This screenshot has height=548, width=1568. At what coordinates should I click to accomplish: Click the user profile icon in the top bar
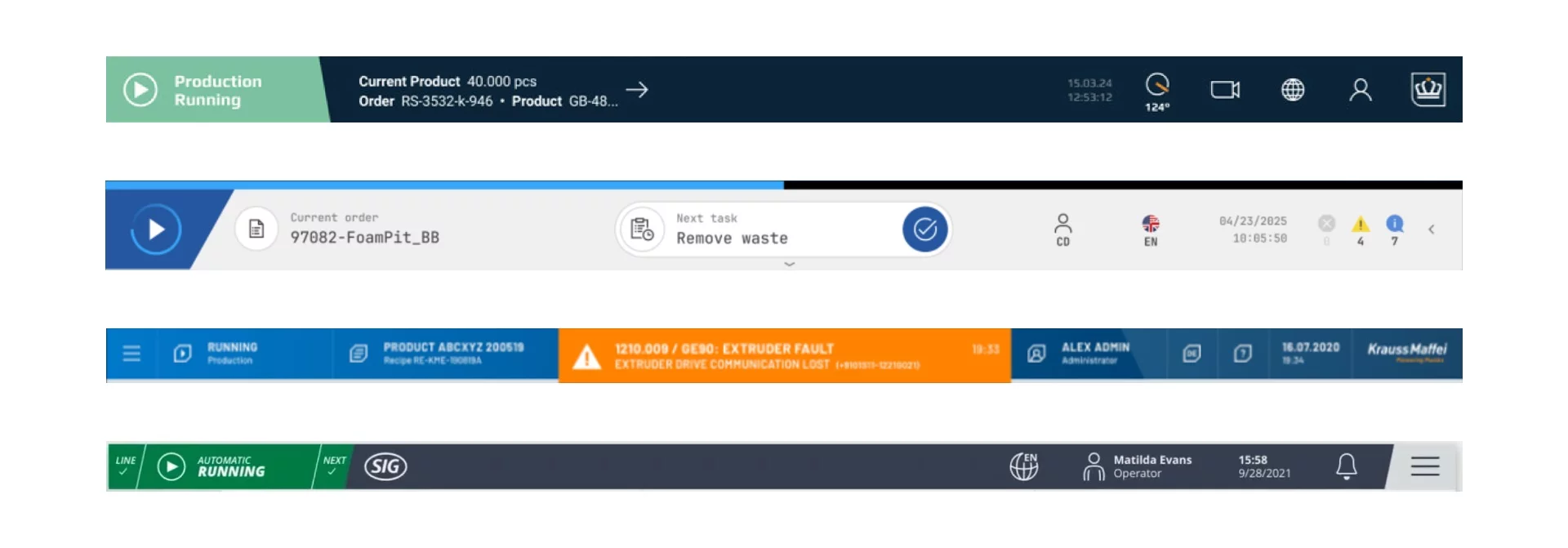[1360, 90]
